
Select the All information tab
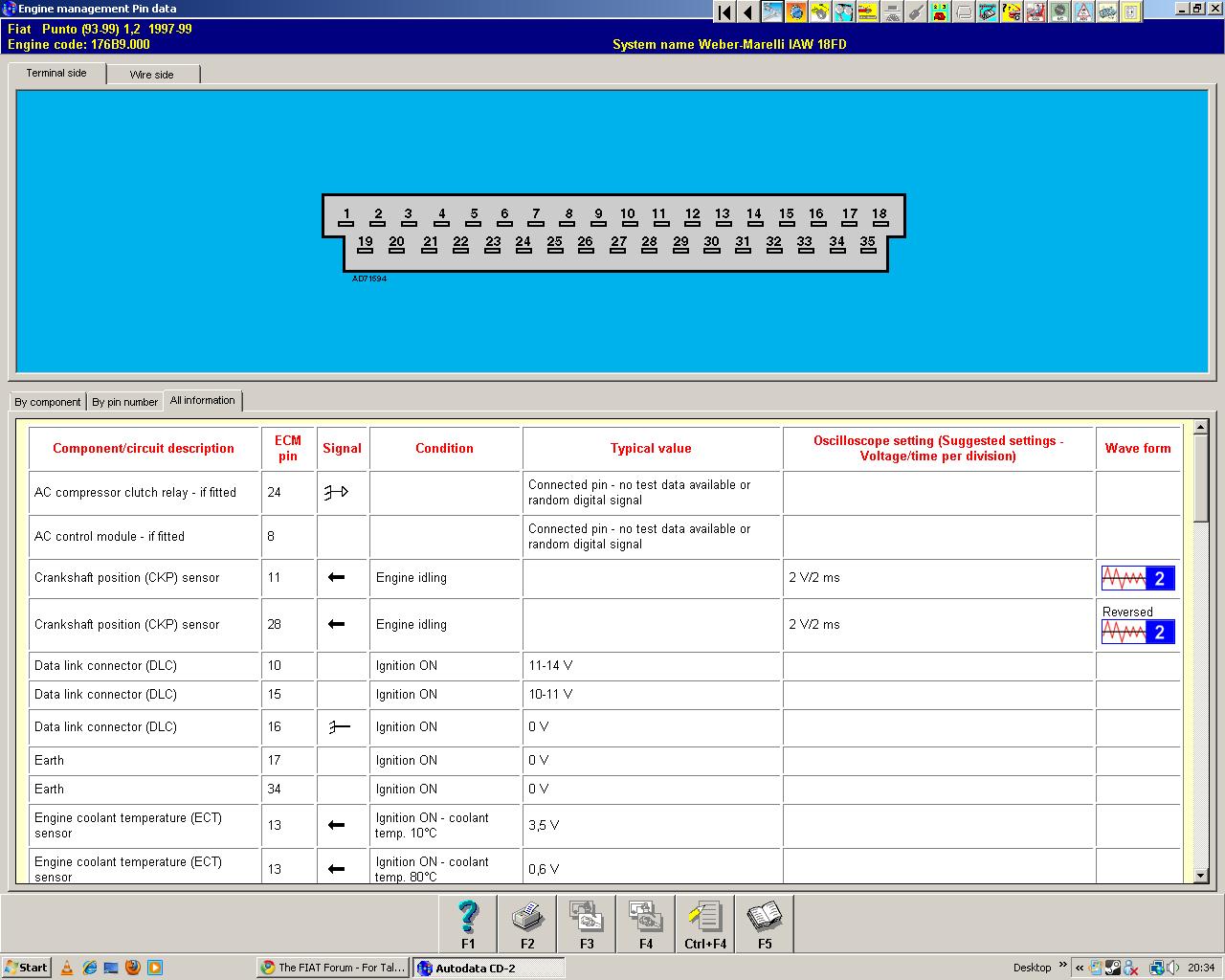click(x=203, y=401)
